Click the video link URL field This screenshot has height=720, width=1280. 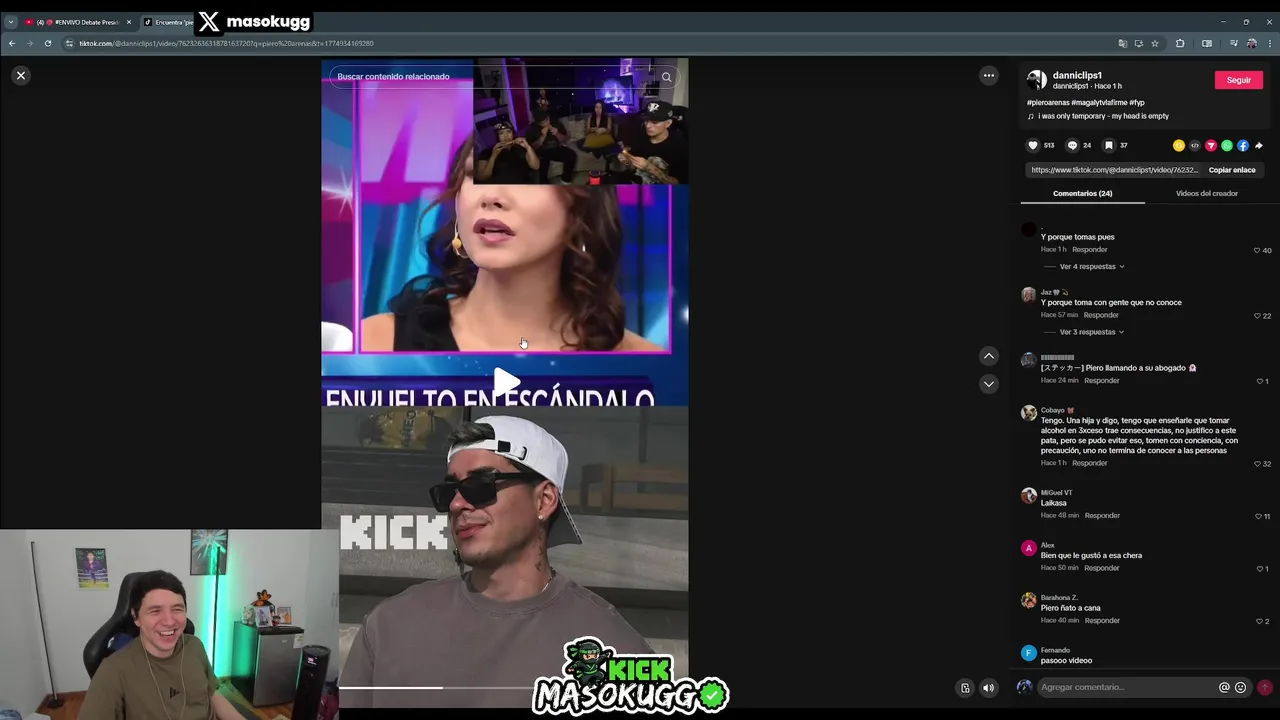point(1114,170)
